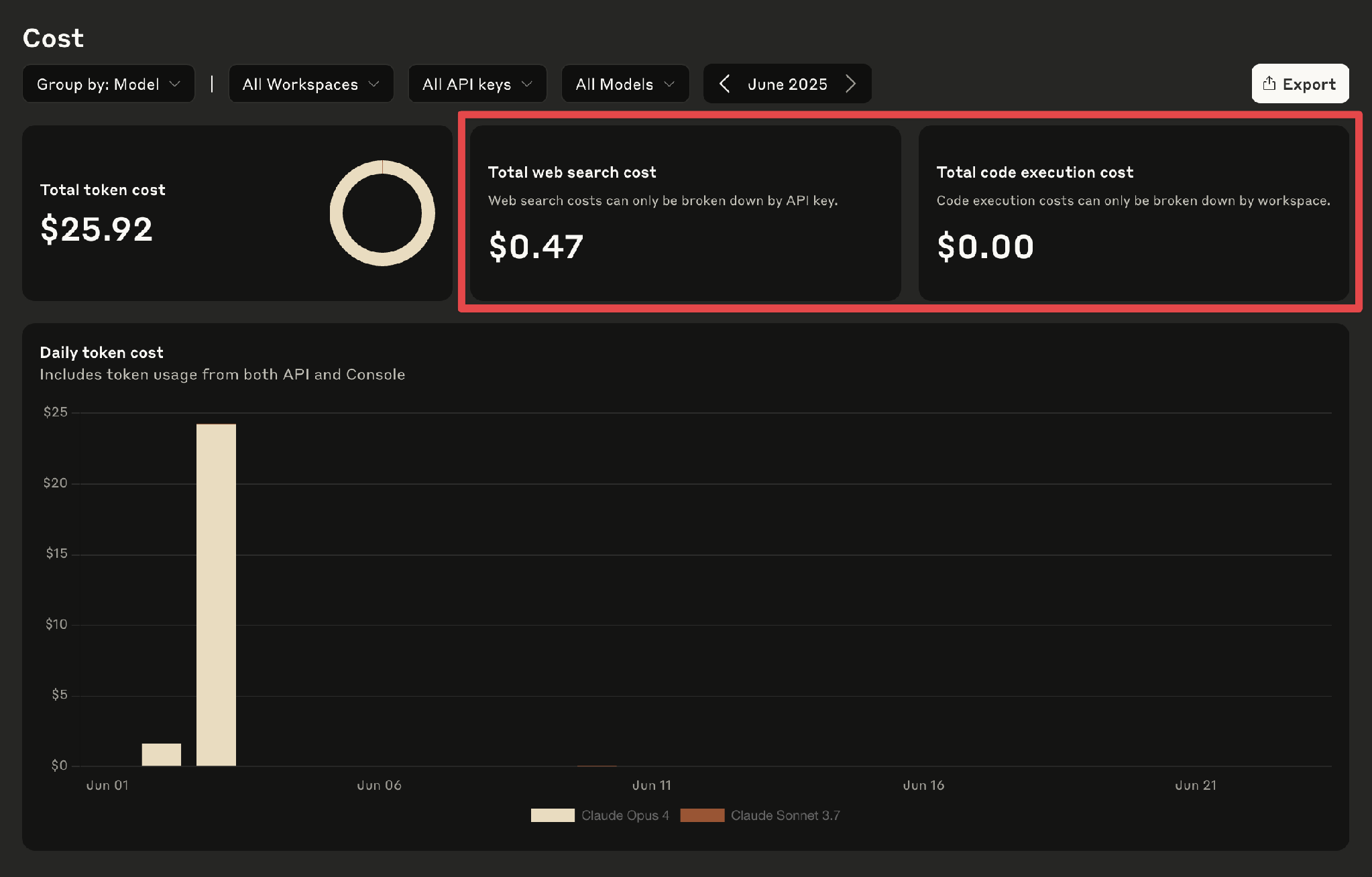Click the Claude Opus 4 legend swatch
Screen dimensions: 1372x877
pos(553,815)
